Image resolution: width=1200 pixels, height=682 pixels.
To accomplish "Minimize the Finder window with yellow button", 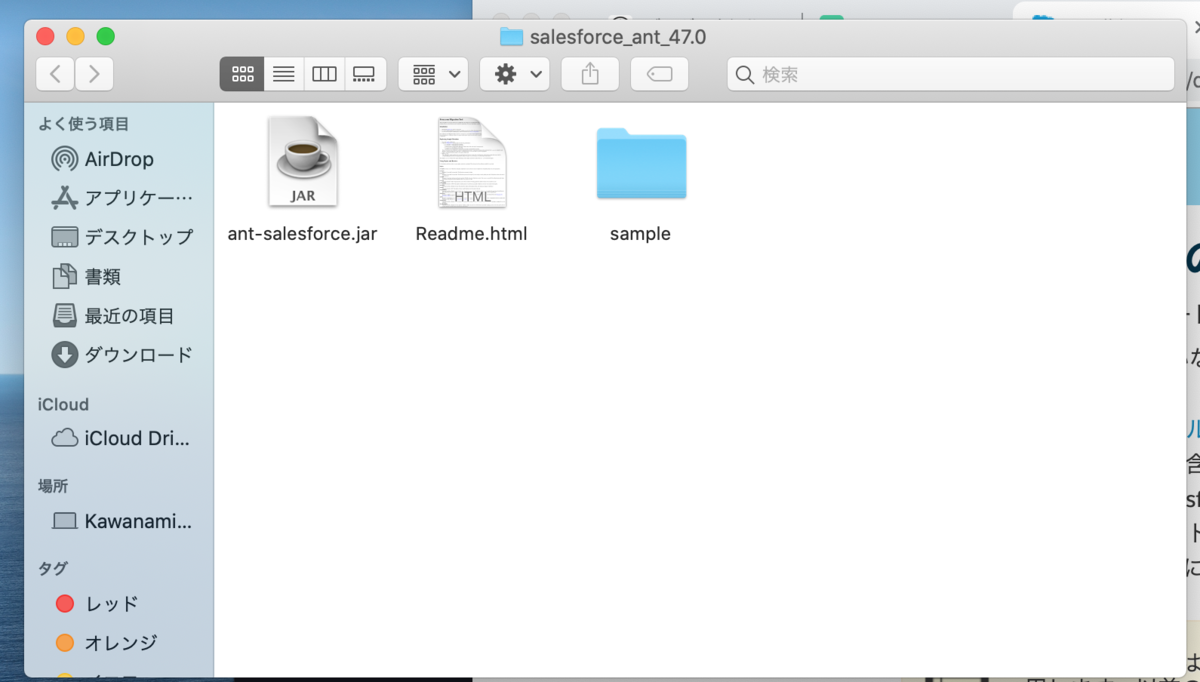I will 75,37.
